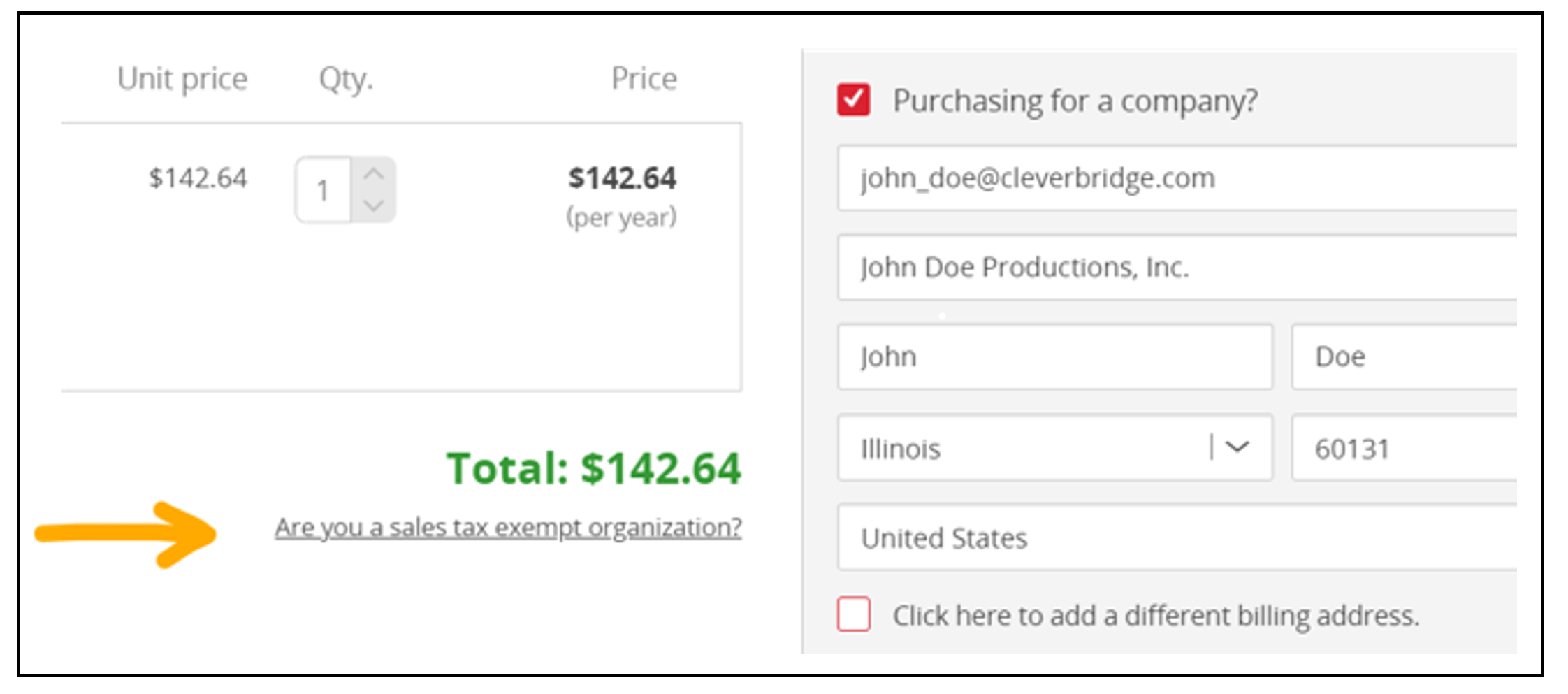The height and width of the screenshot is (694, 1568).
Task: Uncheck the 'Purchasing for a company?' checkbox
Action: 854,99
